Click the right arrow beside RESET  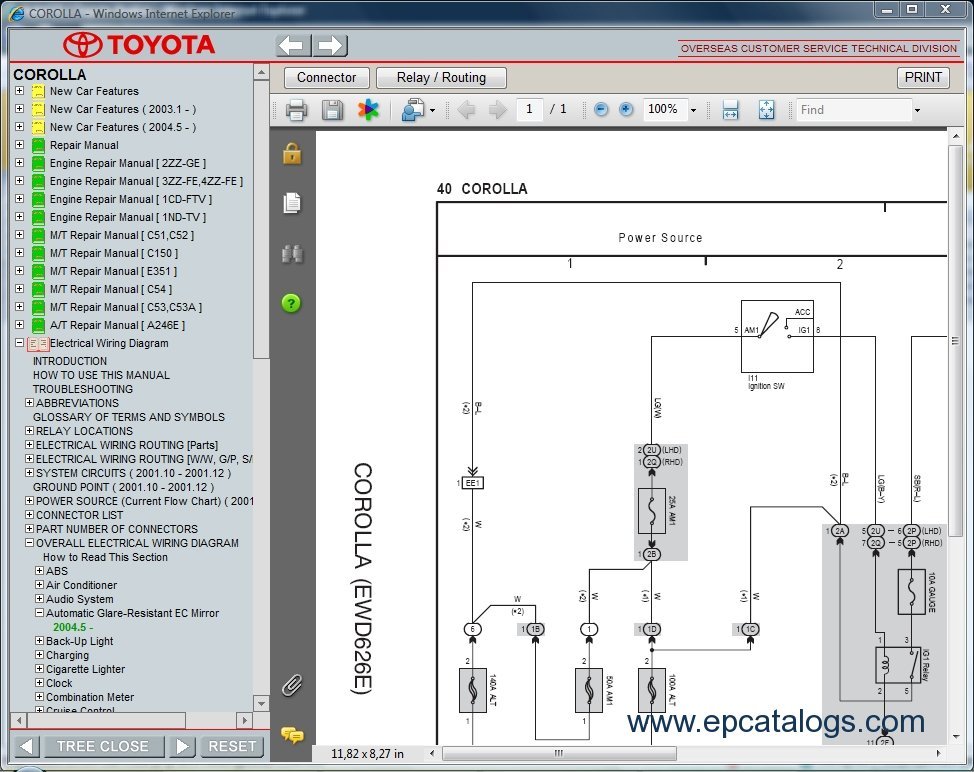coord(182,746)
